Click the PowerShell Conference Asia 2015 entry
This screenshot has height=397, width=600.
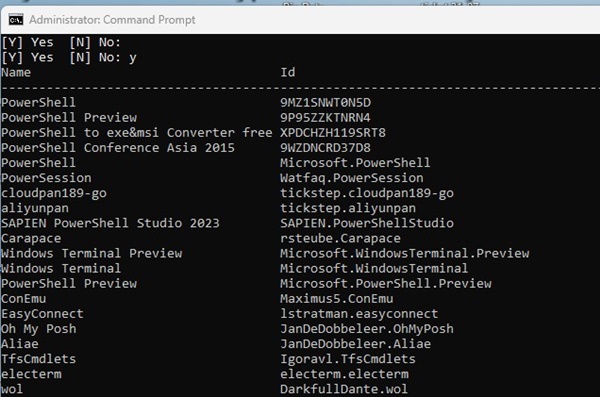click(118, 148)
